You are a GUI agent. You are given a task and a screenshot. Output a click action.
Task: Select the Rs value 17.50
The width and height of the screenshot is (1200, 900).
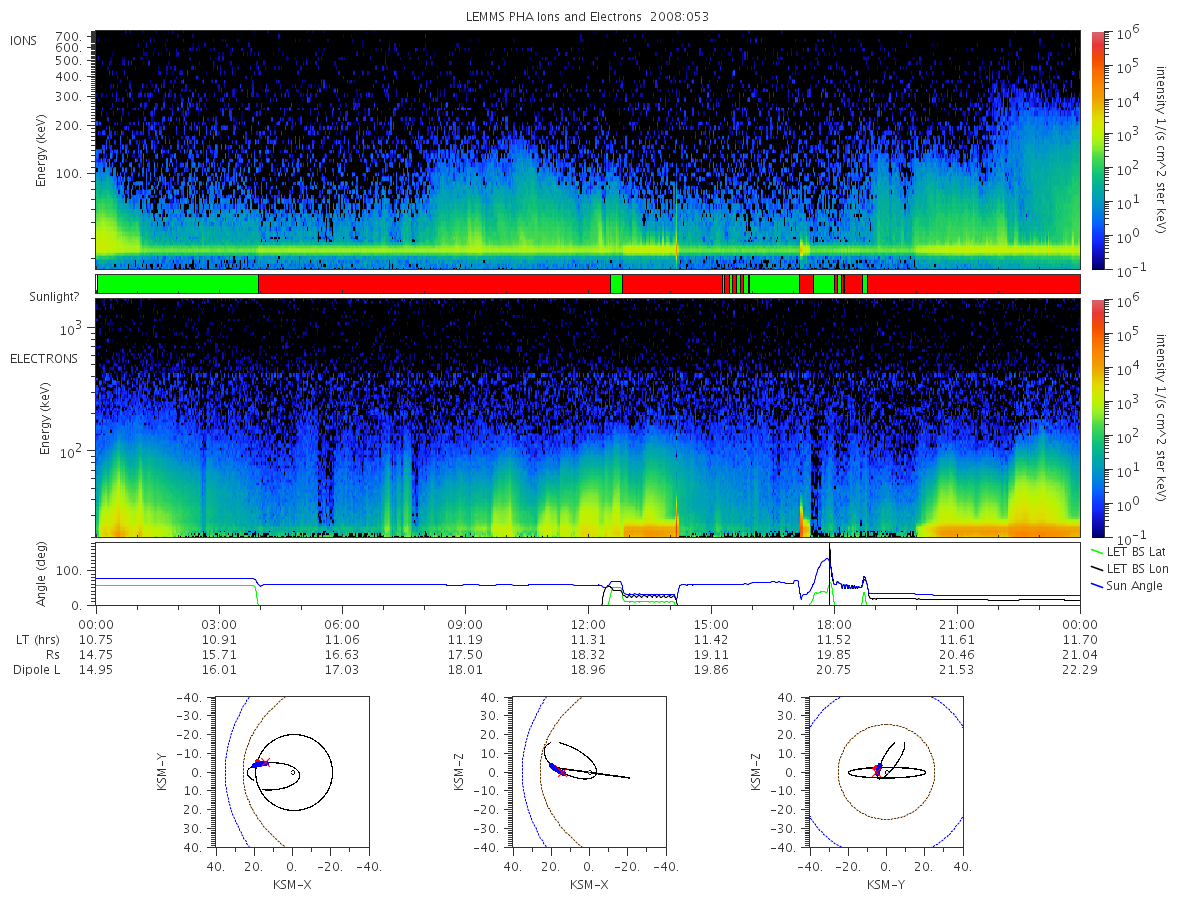click(x=465, y=654)
